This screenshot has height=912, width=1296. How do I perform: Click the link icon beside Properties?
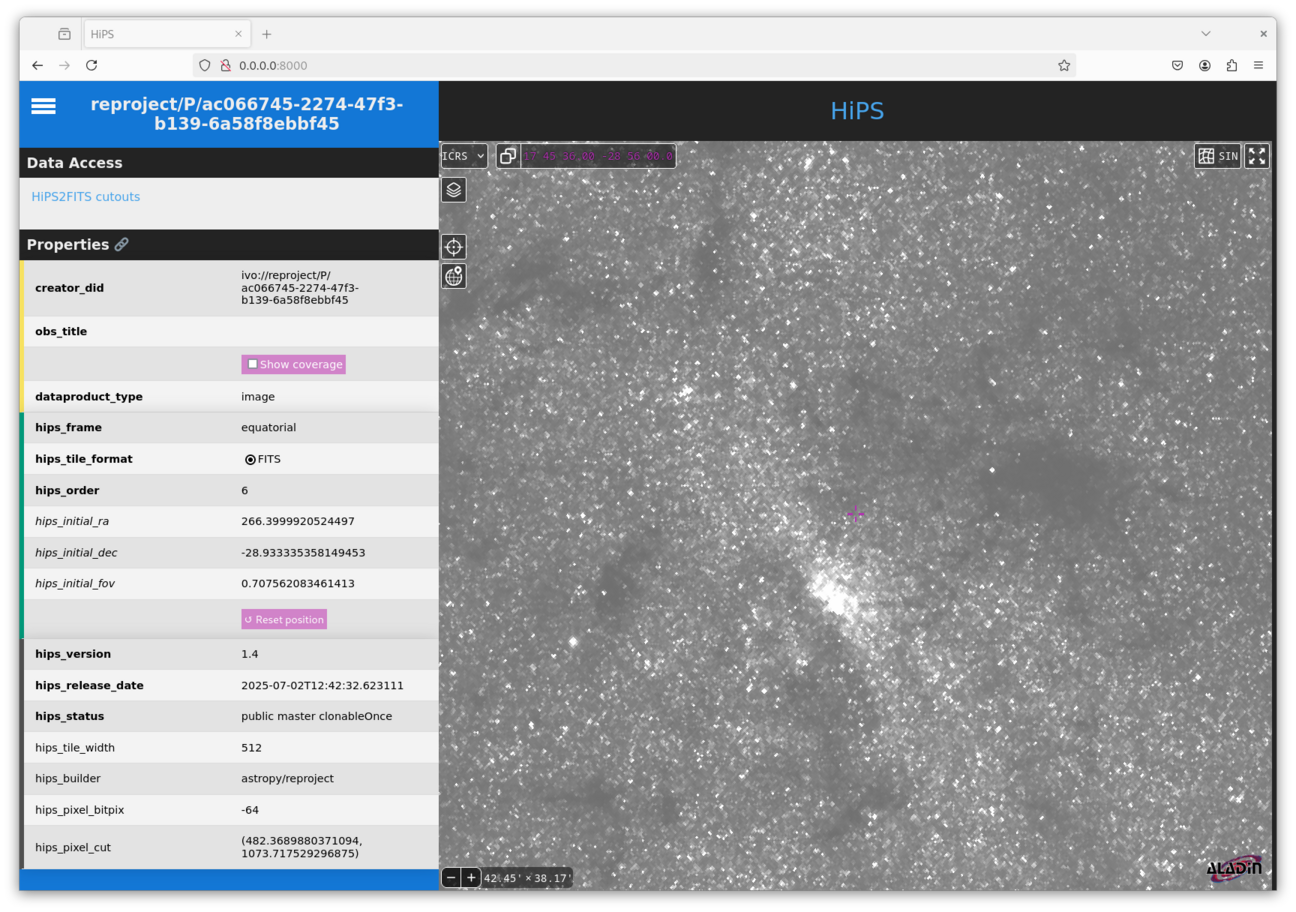click(121, 245)
